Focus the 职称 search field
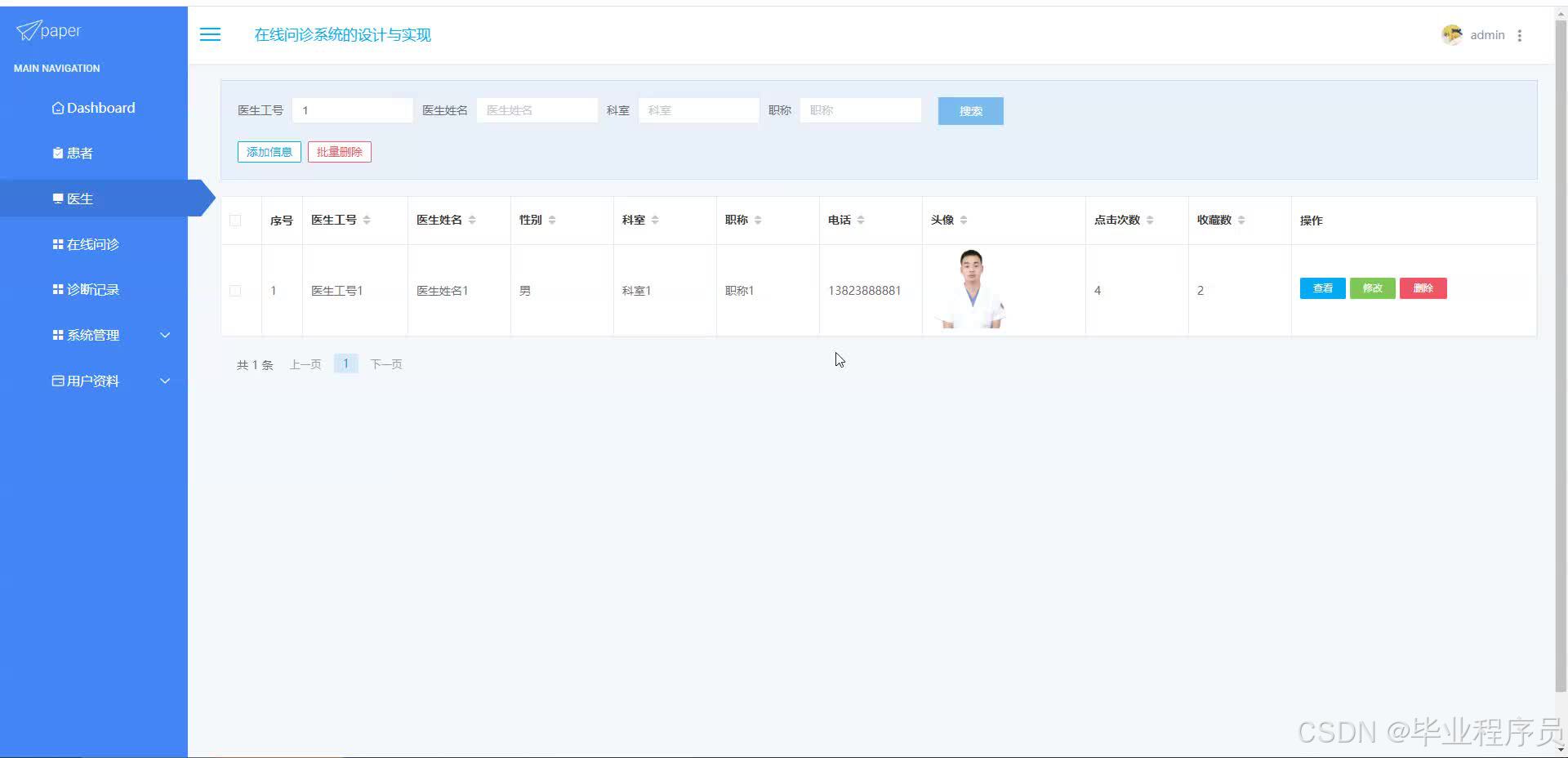The height and width of the screenshot is (758, 1568). (861, 110)
